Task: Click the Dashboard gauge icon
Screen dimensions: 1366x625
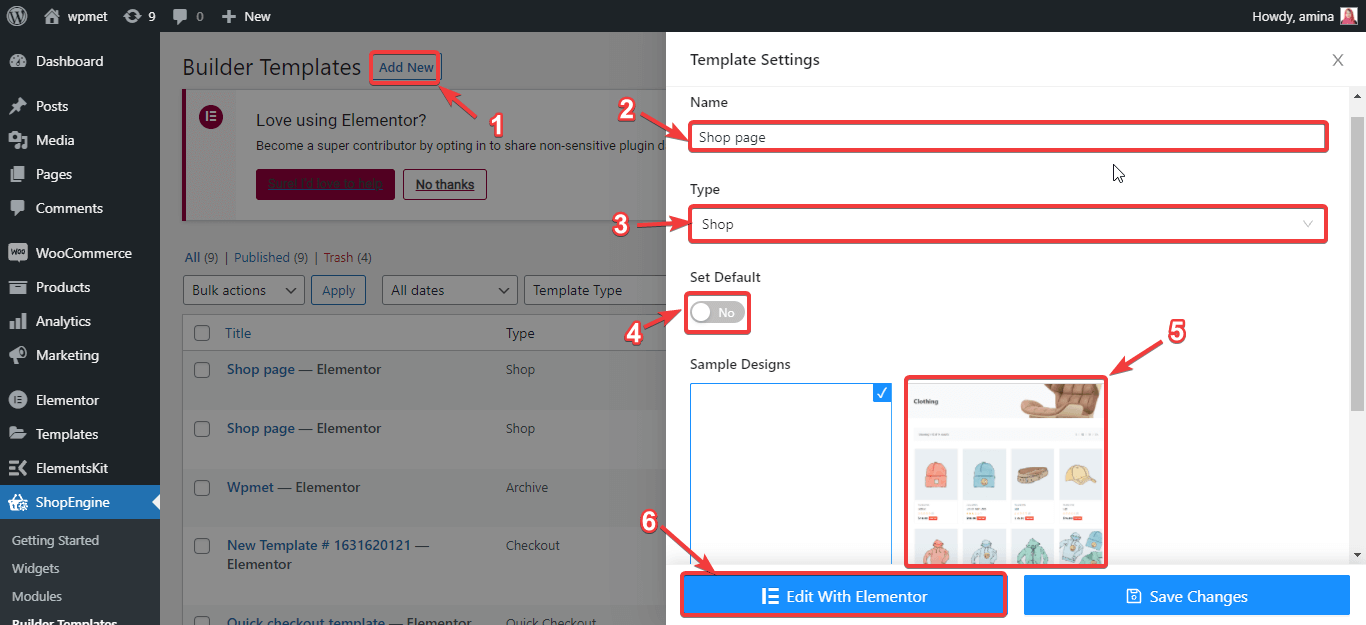Action: tap(17, 61)
